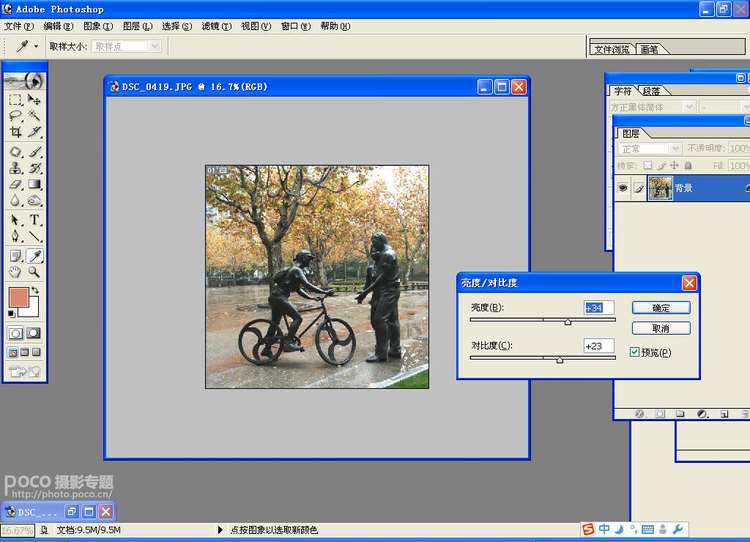Select the Slice tool
This screenshot has height=542, width=750.
[34, 132]
